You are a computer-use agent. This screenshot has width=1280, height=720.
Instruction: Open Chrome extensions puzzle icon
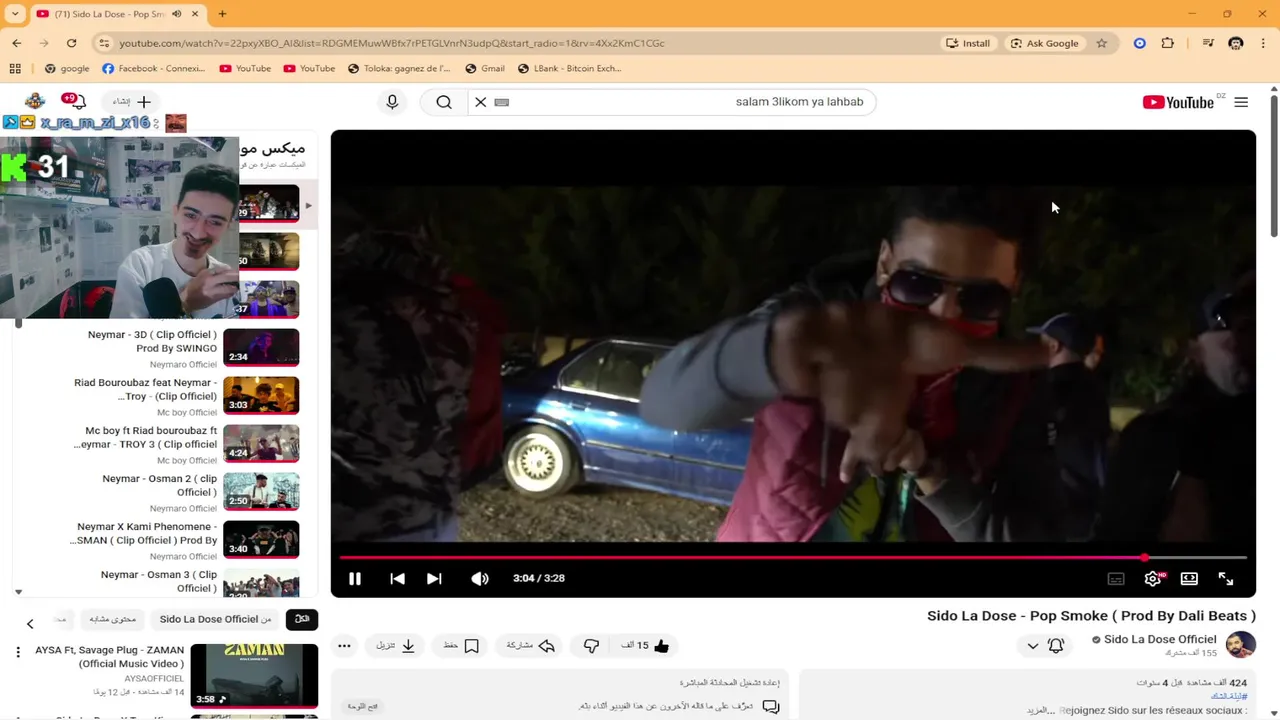click(x=1167, y=43)
